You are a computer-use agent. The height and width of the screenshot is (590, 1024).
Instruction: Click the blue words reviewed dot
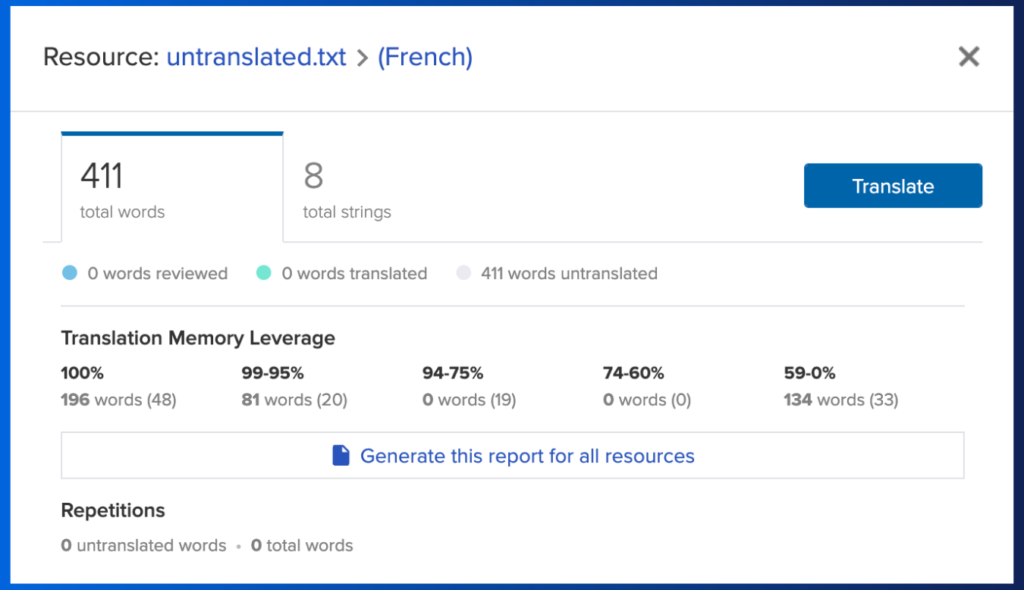[x=70, y=273]
